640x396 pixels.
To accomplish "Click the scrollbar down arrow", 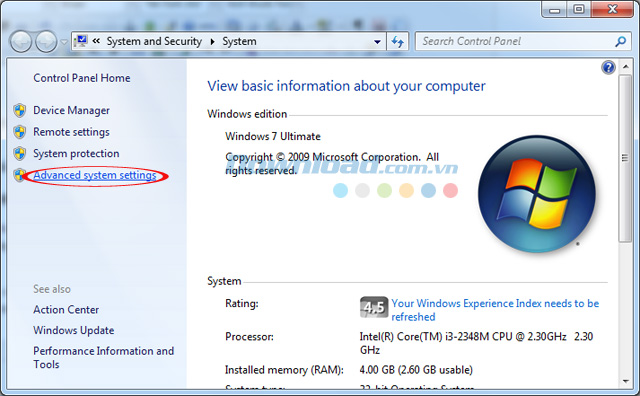I will tap(625, 382).
